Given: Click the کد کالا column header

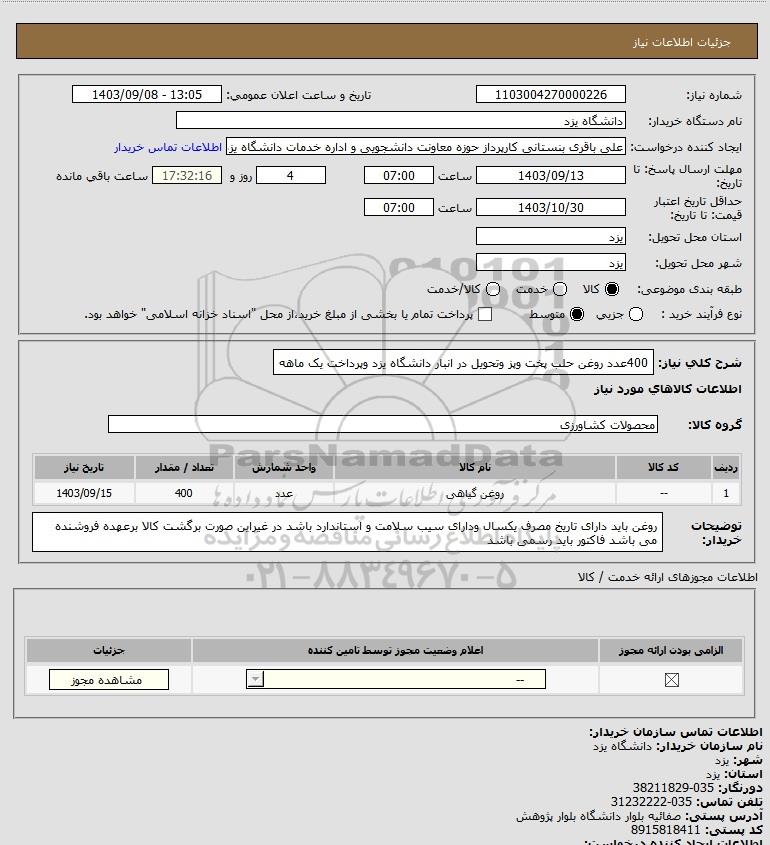Looking at the screenshot, I should pyautogui.click(x=663, y=467).
